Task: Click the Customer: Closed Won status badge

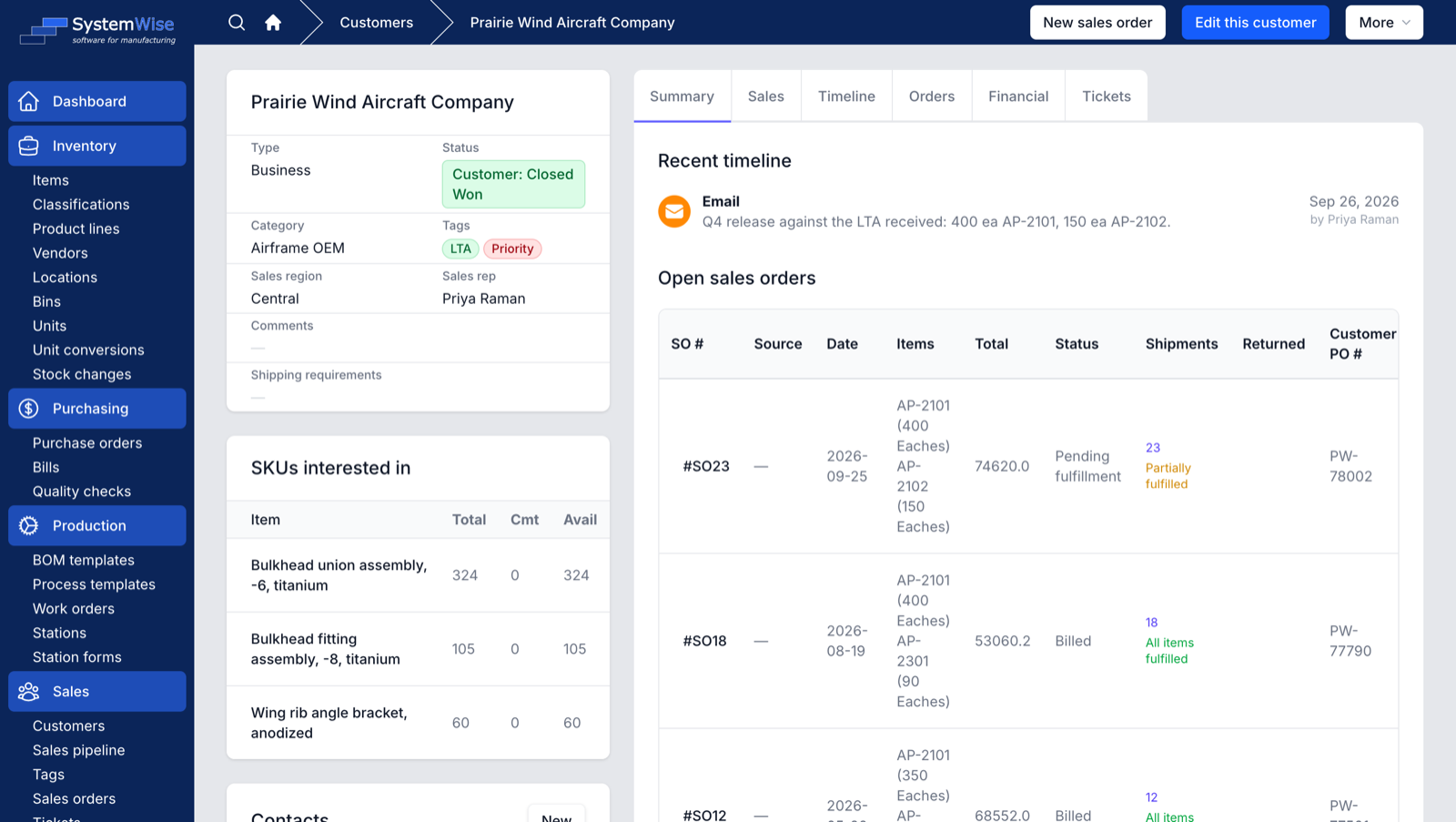Action: [513, 184]
